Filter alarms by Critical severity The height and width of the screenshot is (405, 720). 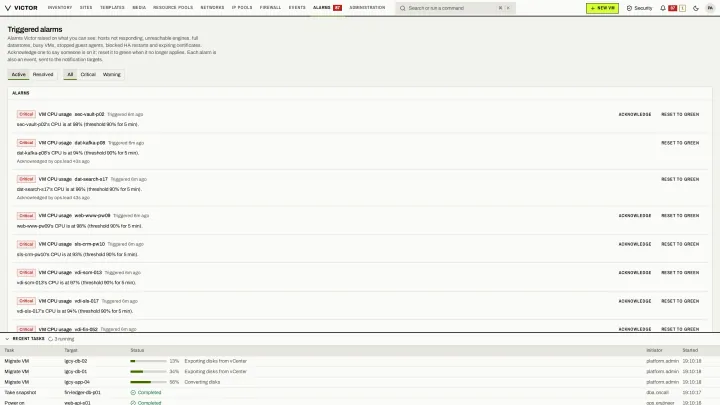pyautogui.click(x=88, y=74)
